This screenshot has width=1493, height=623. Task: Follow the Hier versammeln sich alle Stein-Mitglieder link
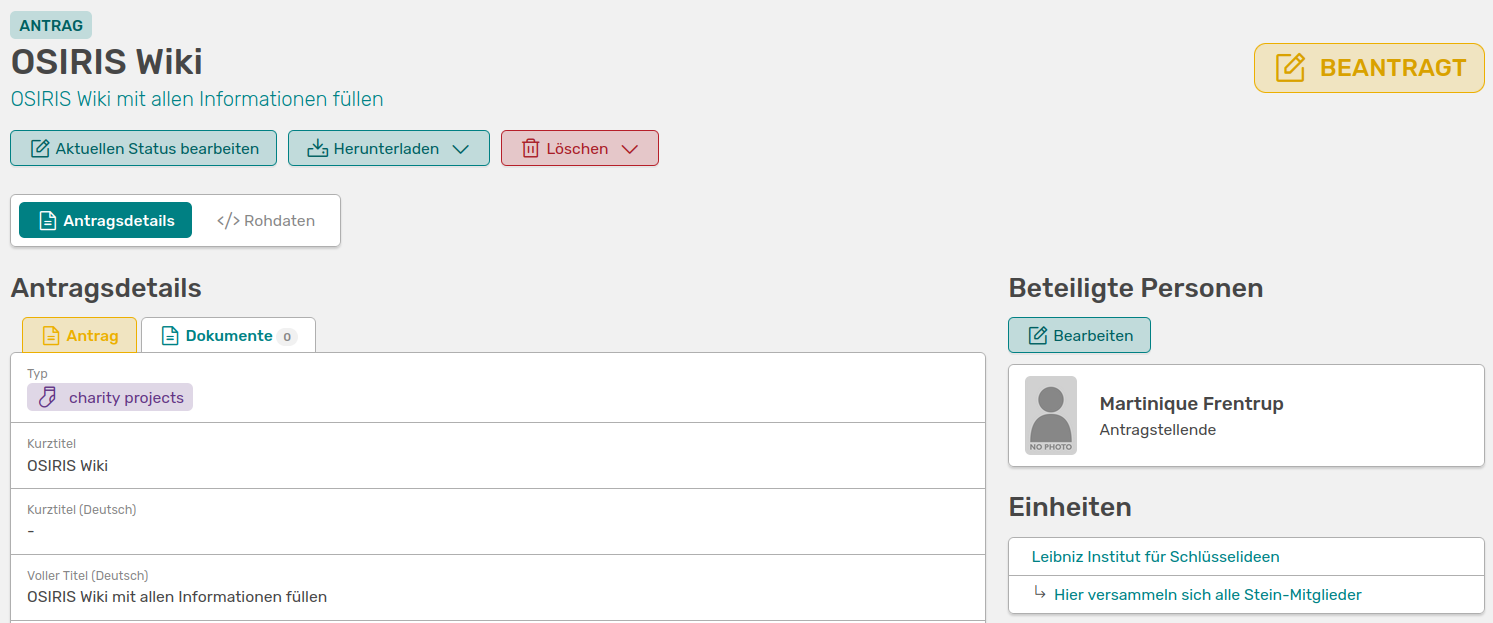[x=1207, y=595]
